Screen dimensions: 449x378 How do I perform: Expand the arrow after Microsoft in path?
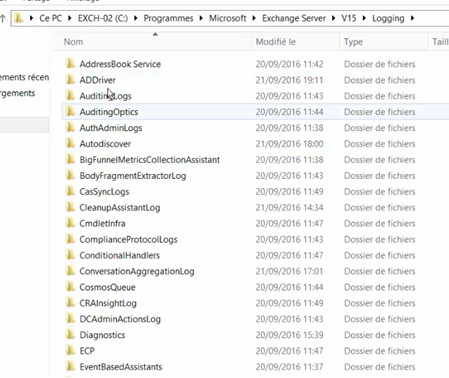(x=254, y=18)
